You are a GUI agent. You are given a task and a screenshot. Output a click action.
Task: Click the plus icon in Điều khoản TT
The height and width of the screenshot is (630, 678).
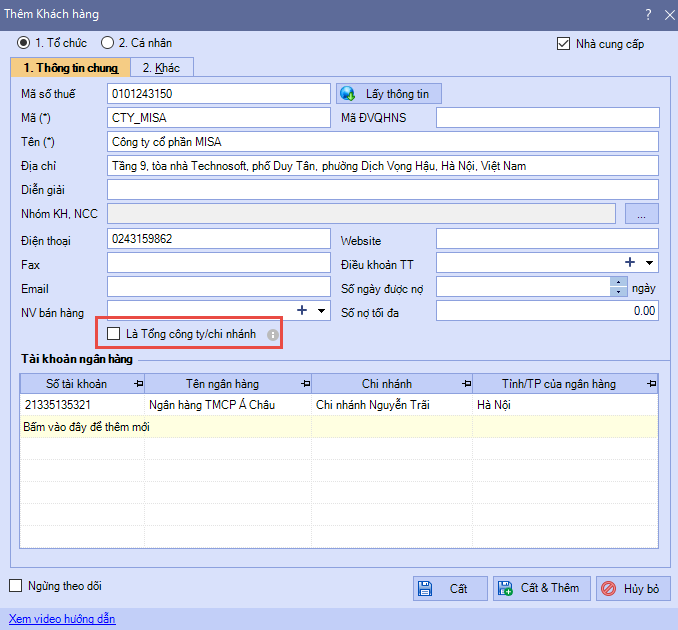click(x=630, y=262)
